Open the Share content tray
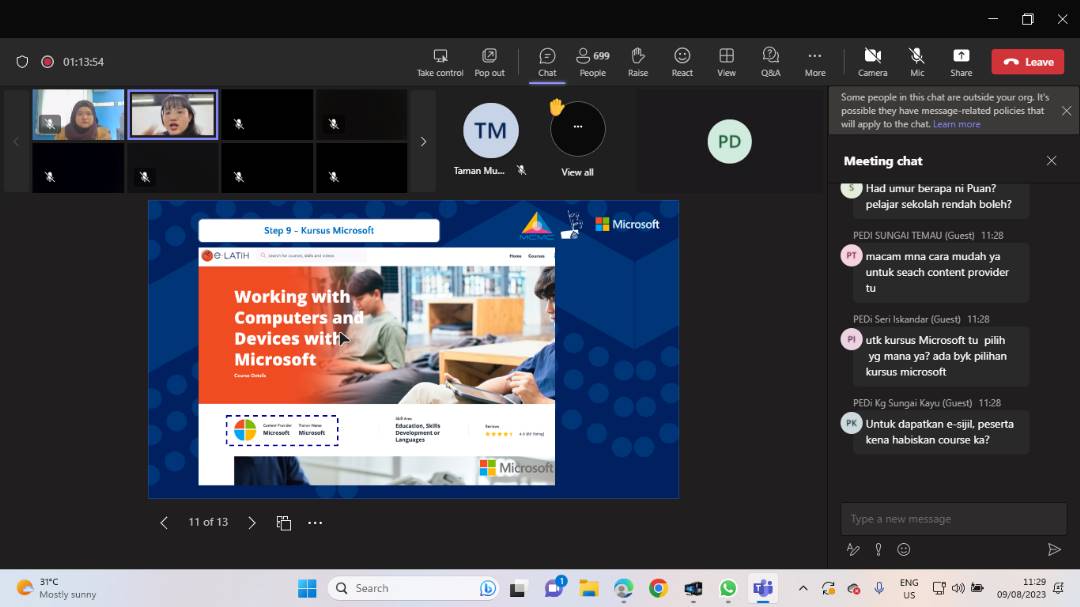Image resolution: width=1080 pixels, height=607 pixels. click(961, 62)
